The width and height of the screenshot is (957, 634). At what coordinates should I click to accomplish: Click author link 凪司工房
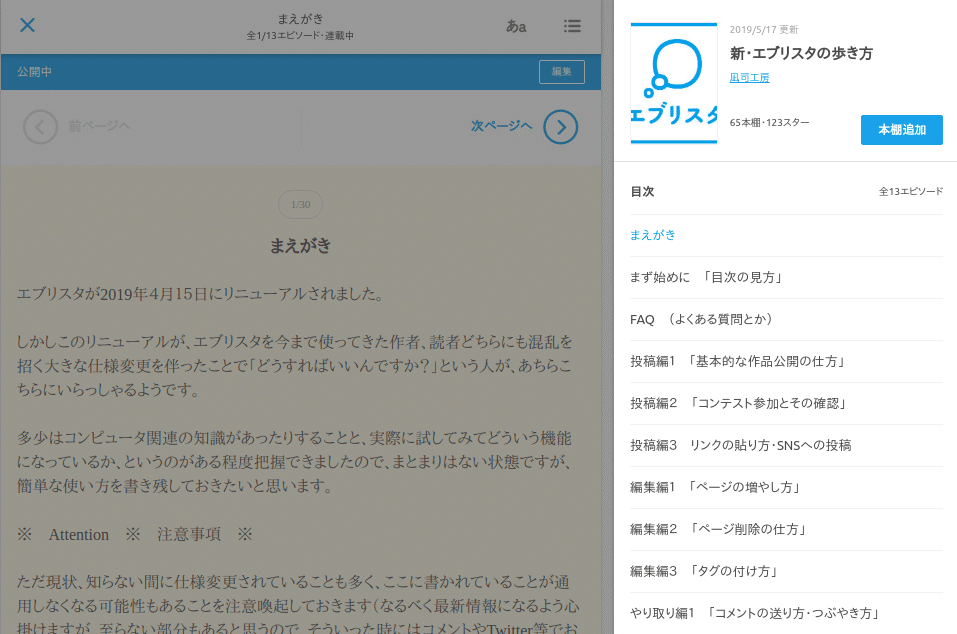[x=749, y=77]
